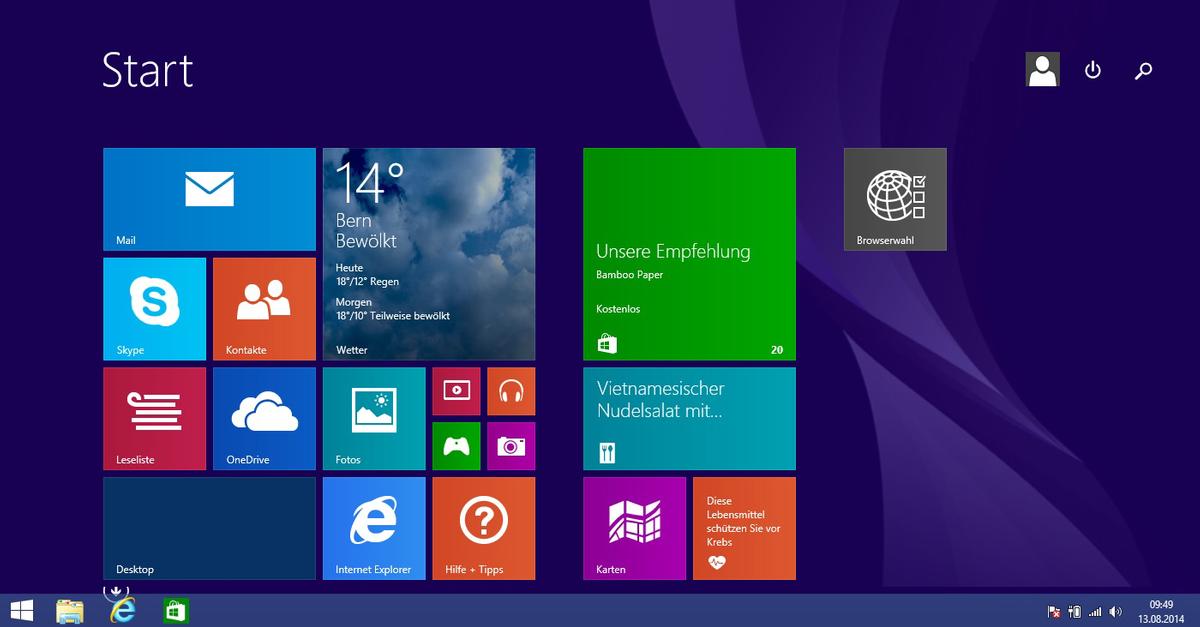Image resolution: width=1200 pixels, height=627 pixels.
Task: Select the Leseliste tile
Action: tap(154, 418)
